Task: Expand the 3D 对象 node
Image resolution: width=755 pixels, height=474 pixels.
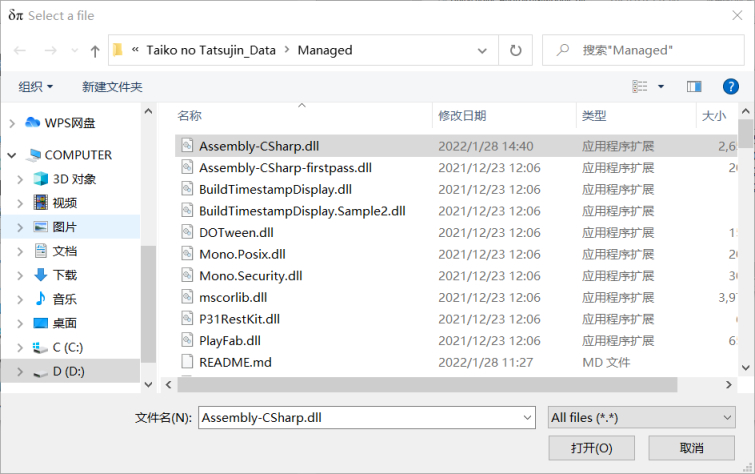Action: 20,179
